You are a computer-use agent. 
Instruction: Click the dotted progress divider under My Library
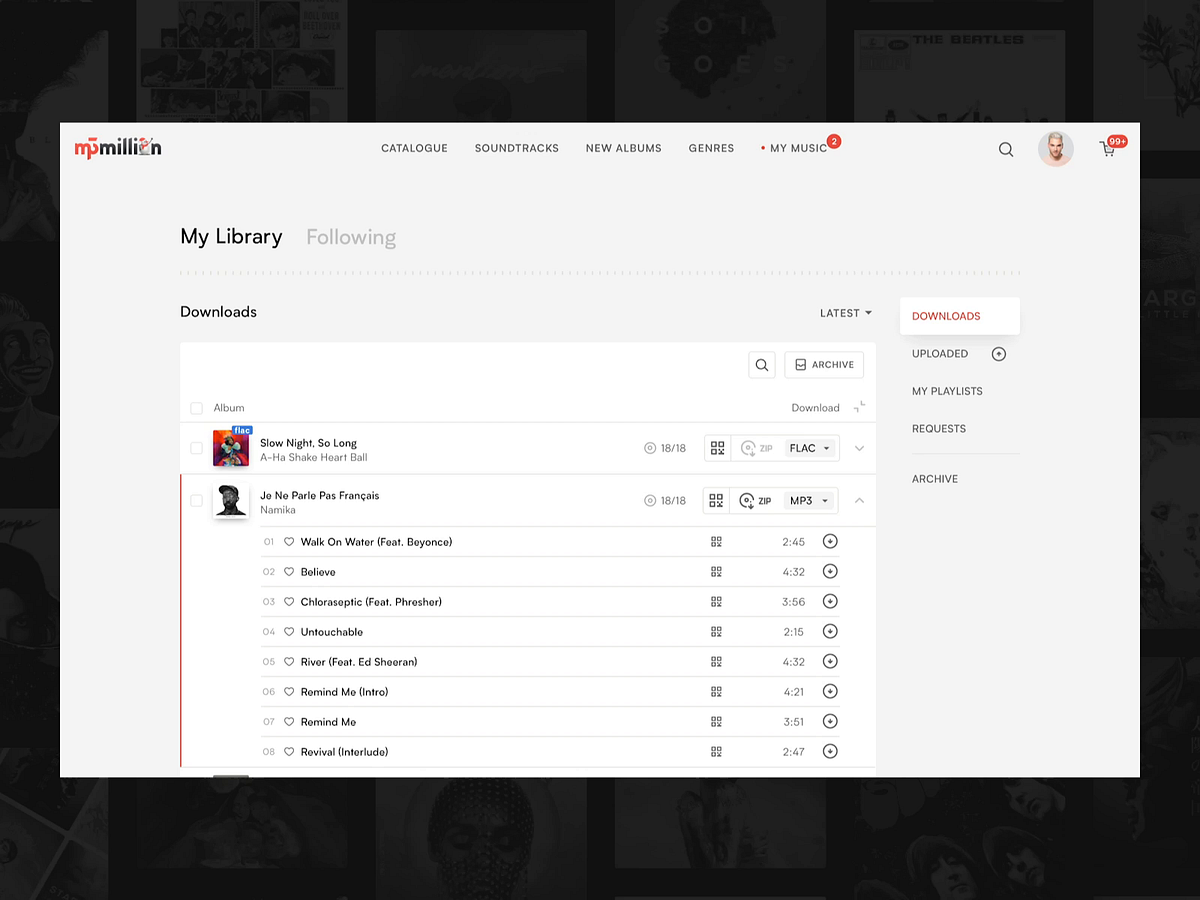click(600, 272)
